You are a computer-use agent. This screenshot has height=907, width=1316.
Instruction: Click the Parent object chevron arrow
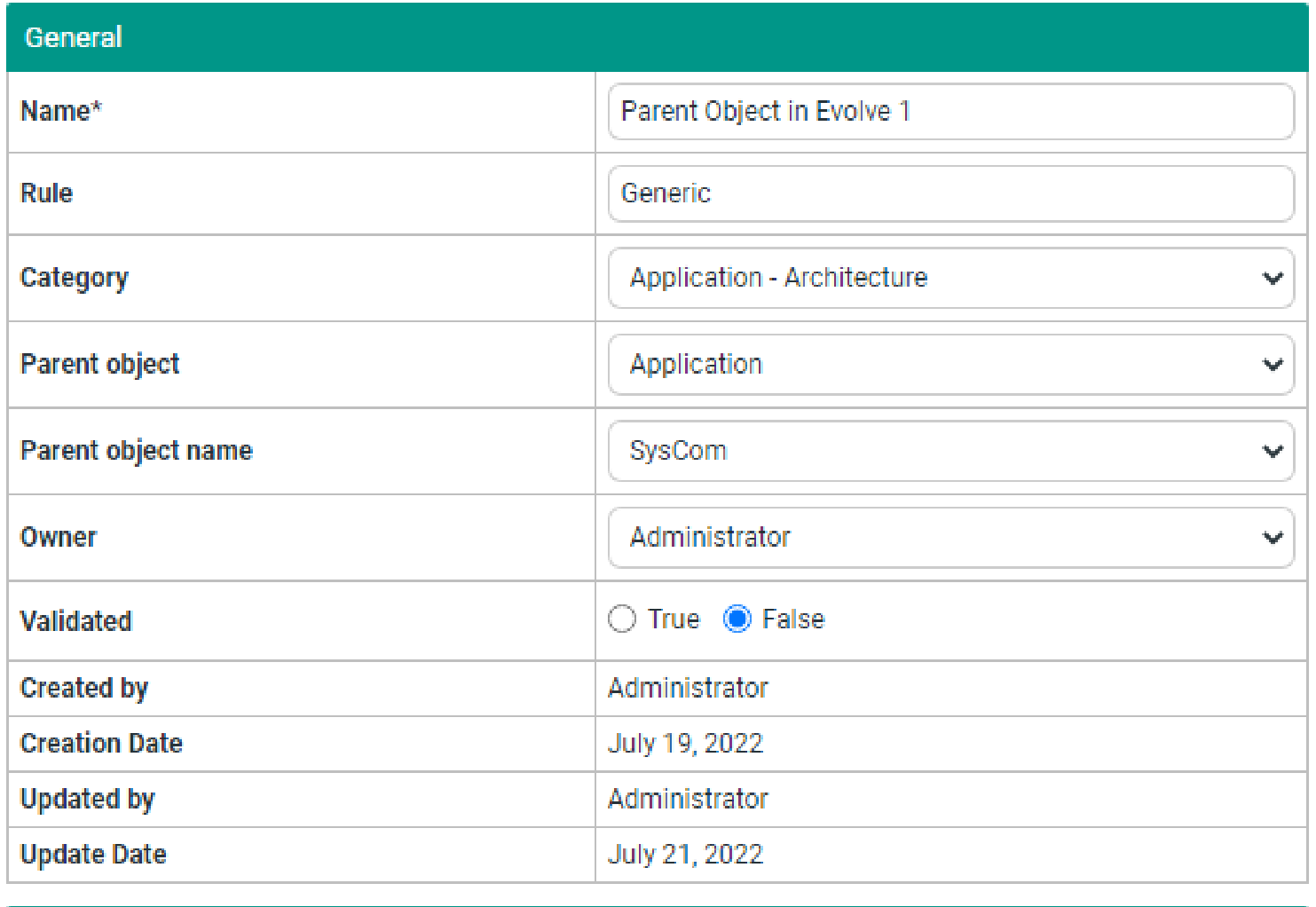tap(1273, 365)
